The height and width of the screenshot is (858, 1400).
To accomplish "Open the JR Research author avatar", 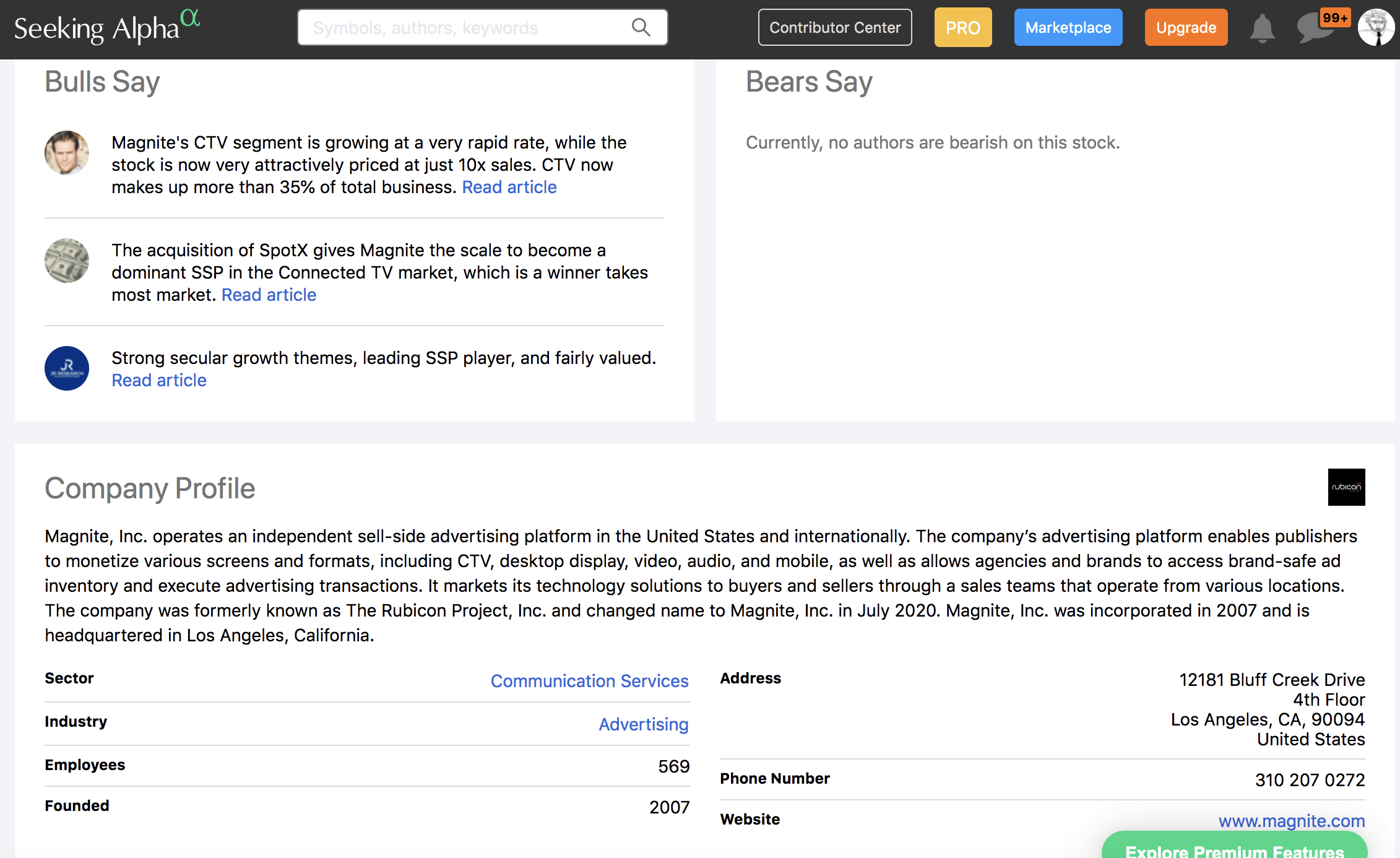I will (67, 368).
